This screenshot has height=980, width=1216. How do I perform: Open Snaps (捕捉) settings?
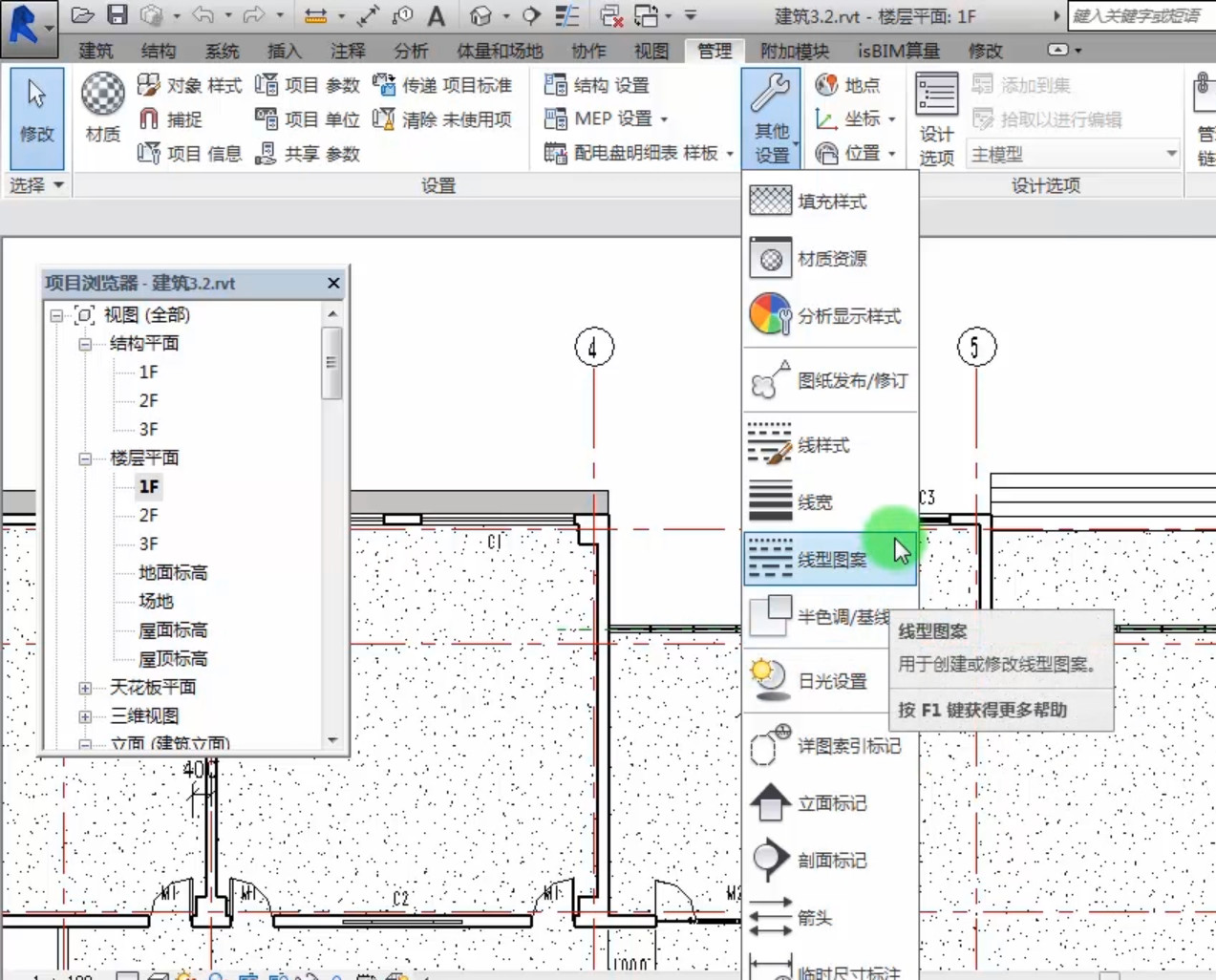point(171,118)
